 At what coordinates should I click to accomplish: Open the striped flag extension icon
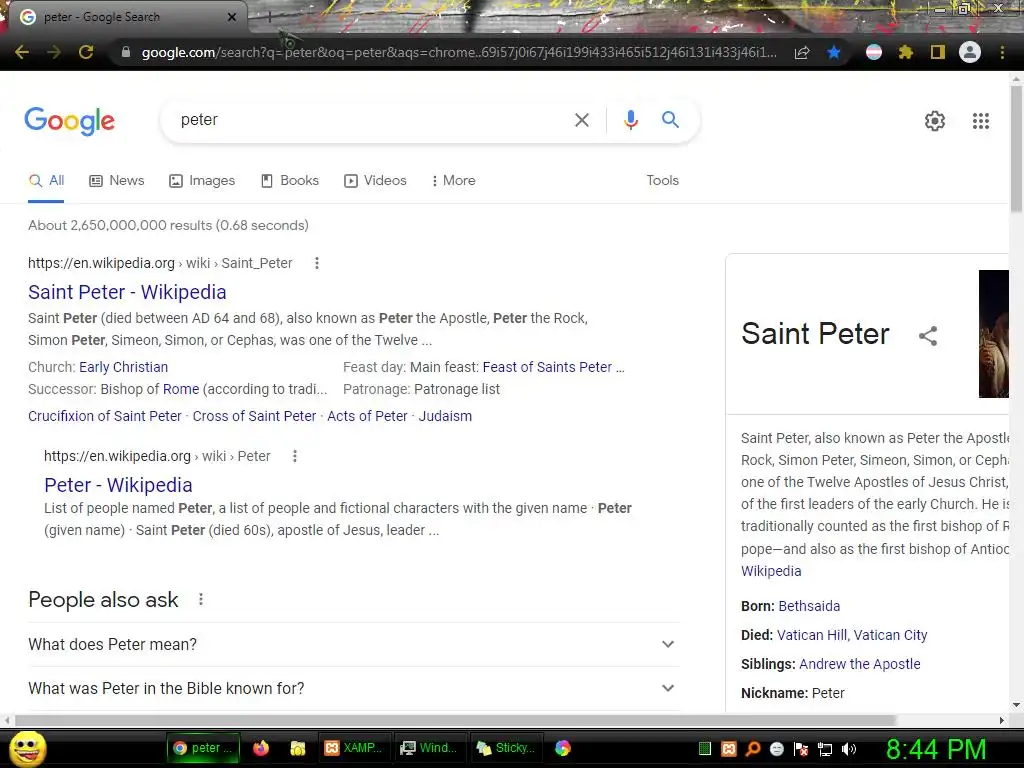(874, 52)
